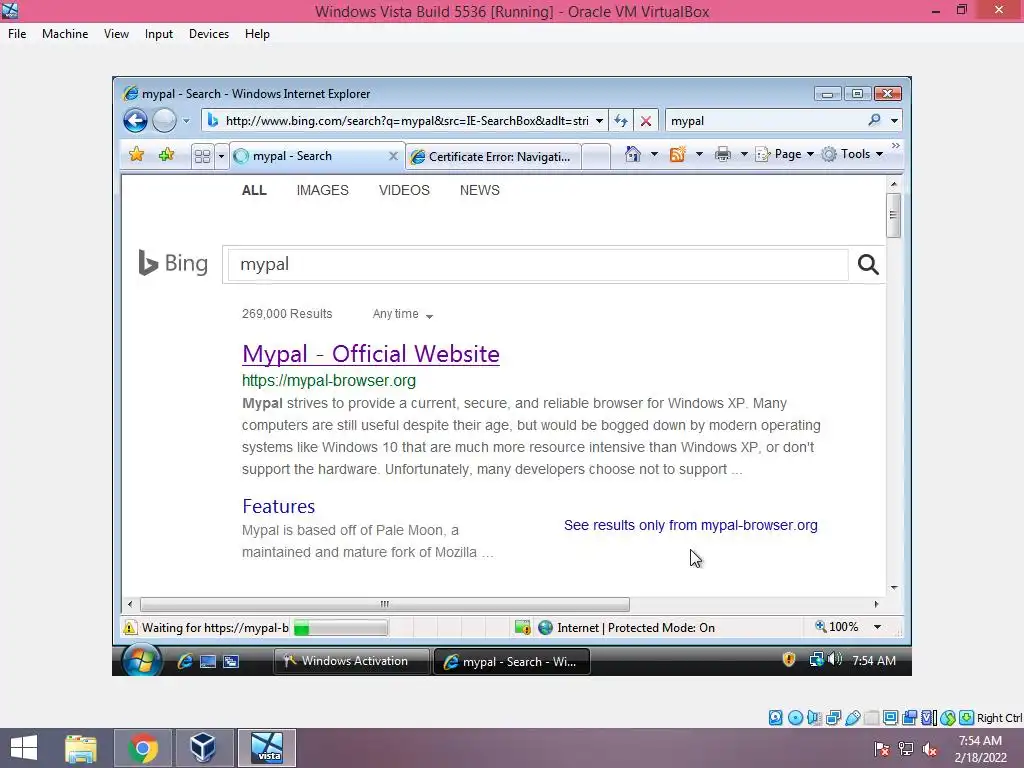Click Windows Activation taskbar button

point(351,661)
